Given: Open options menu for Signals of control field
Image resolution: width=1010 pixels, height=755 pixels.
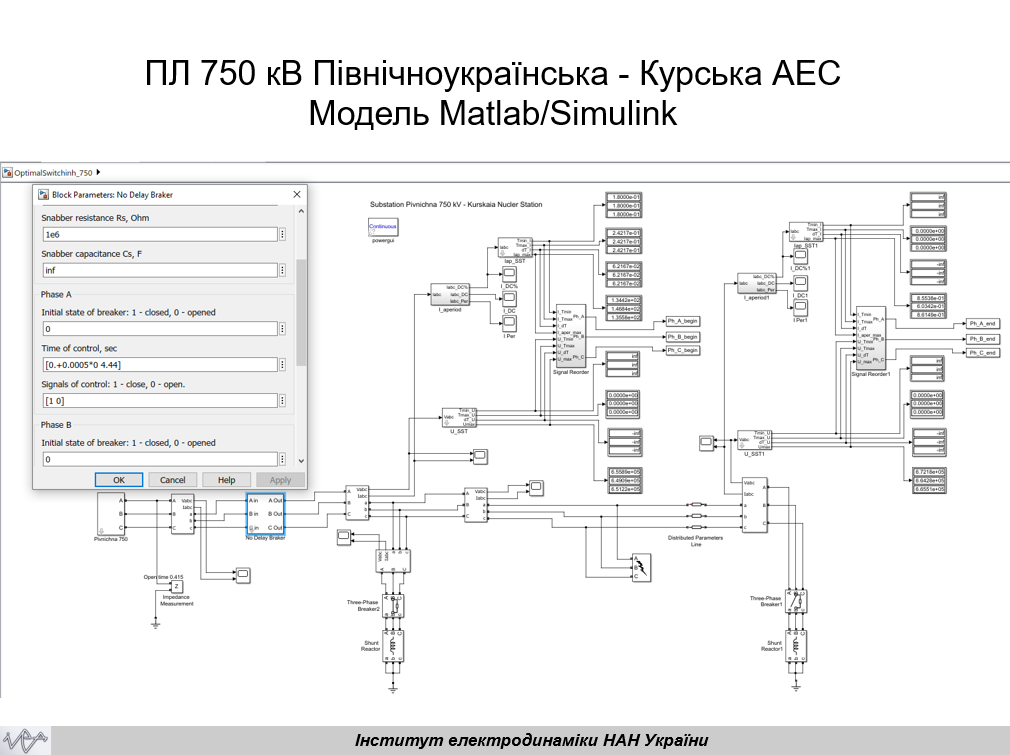Looking at the screenshot, I should tap(282, 401).
